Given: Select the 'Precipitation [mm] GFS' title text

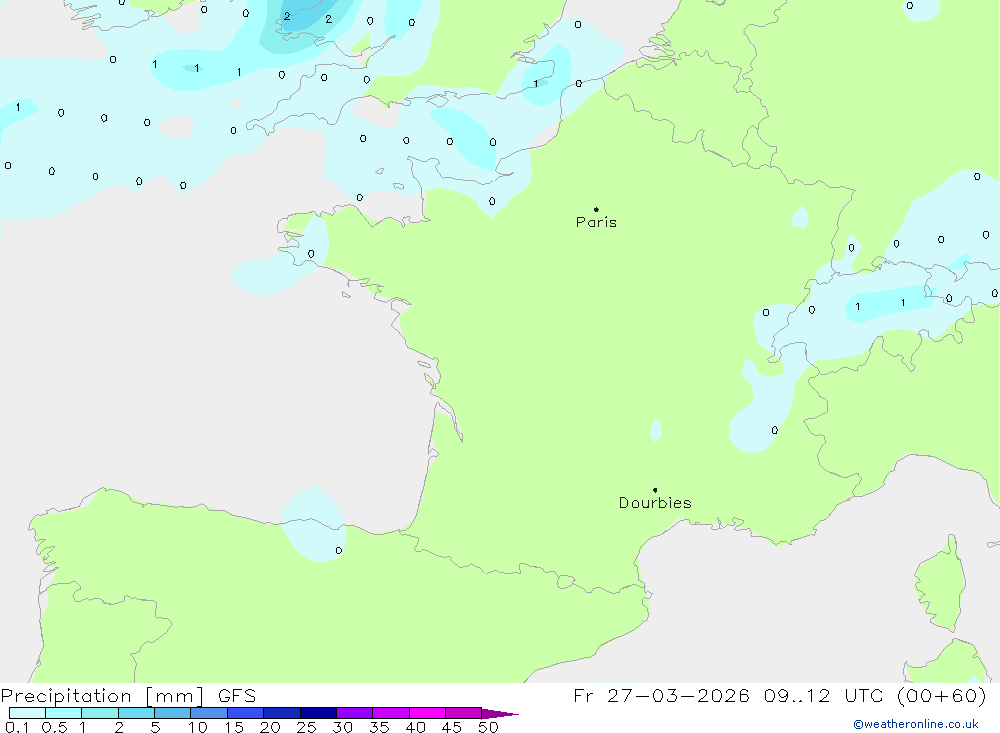Looking at the screenshot, I should coord(128,696).
